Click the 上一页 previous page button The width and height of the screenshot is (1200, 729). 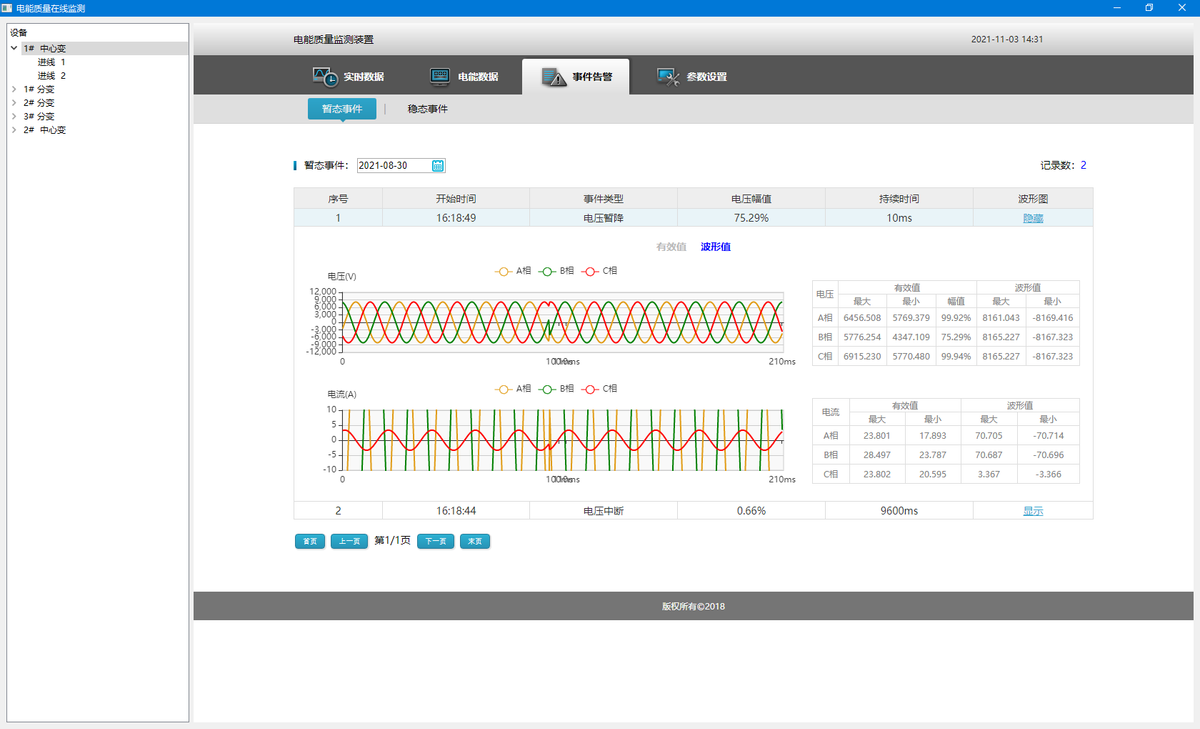(349, 541)
